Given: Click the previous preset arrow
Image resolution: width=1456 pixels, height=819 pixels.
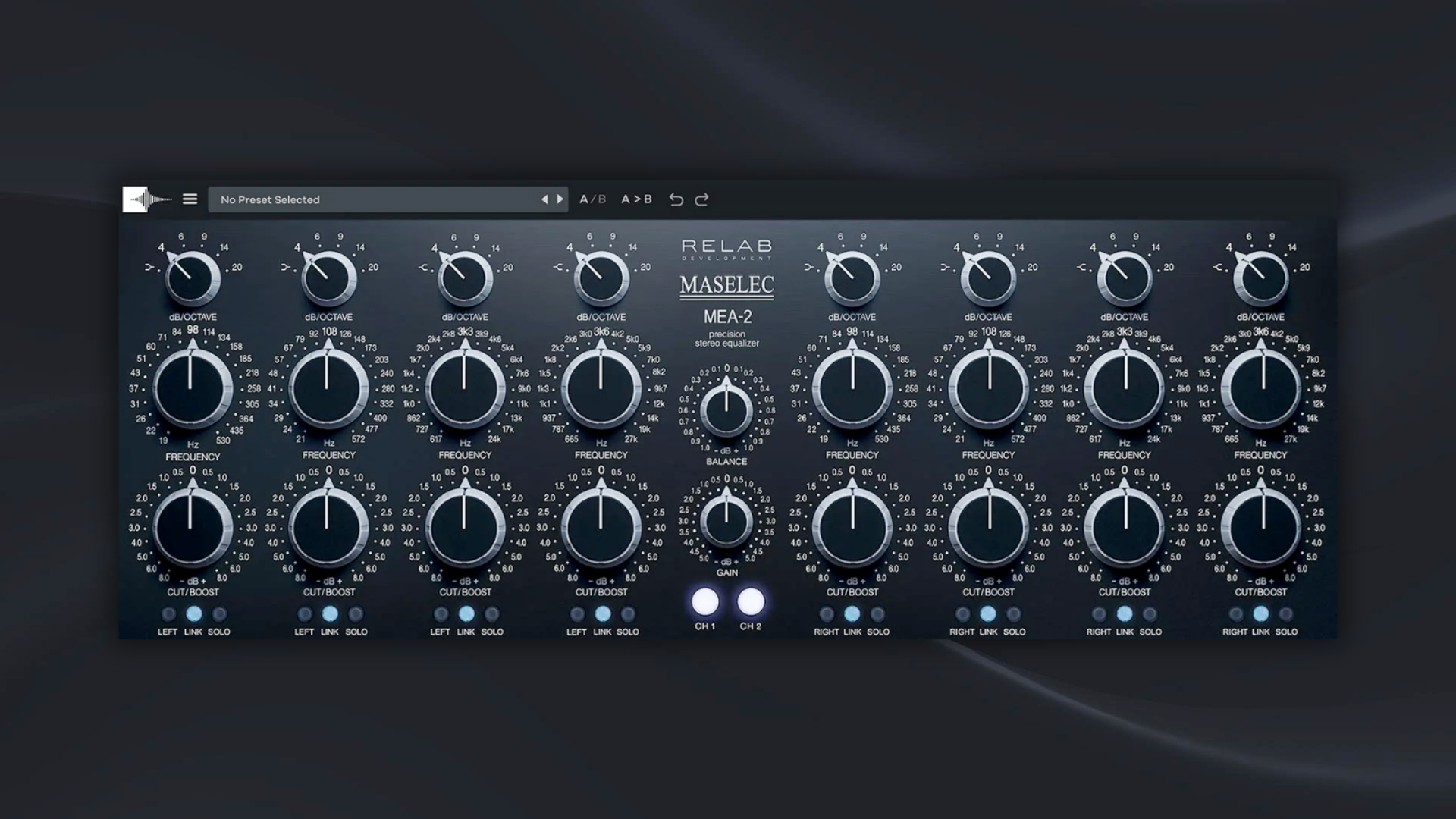Looking at the screenshot, I should (545, 199).
